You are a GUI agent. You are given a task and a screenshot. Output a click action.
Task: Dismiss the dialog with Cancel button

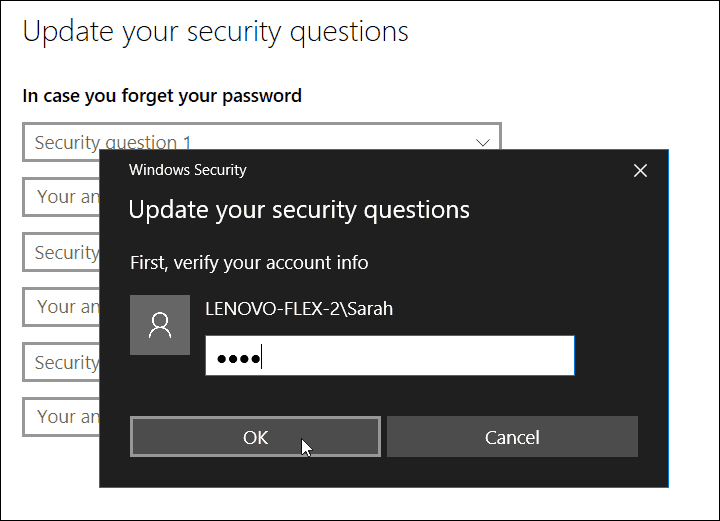(512, 437)
